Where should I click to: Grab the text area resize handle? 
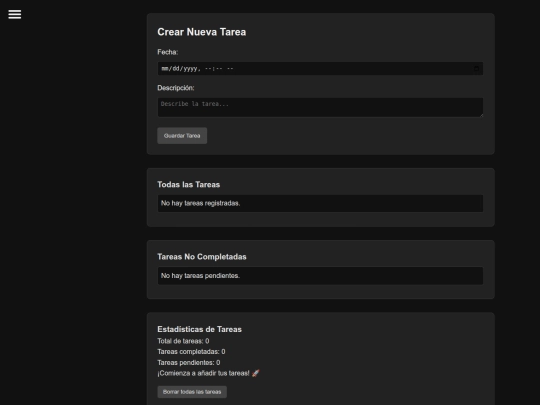481,115
